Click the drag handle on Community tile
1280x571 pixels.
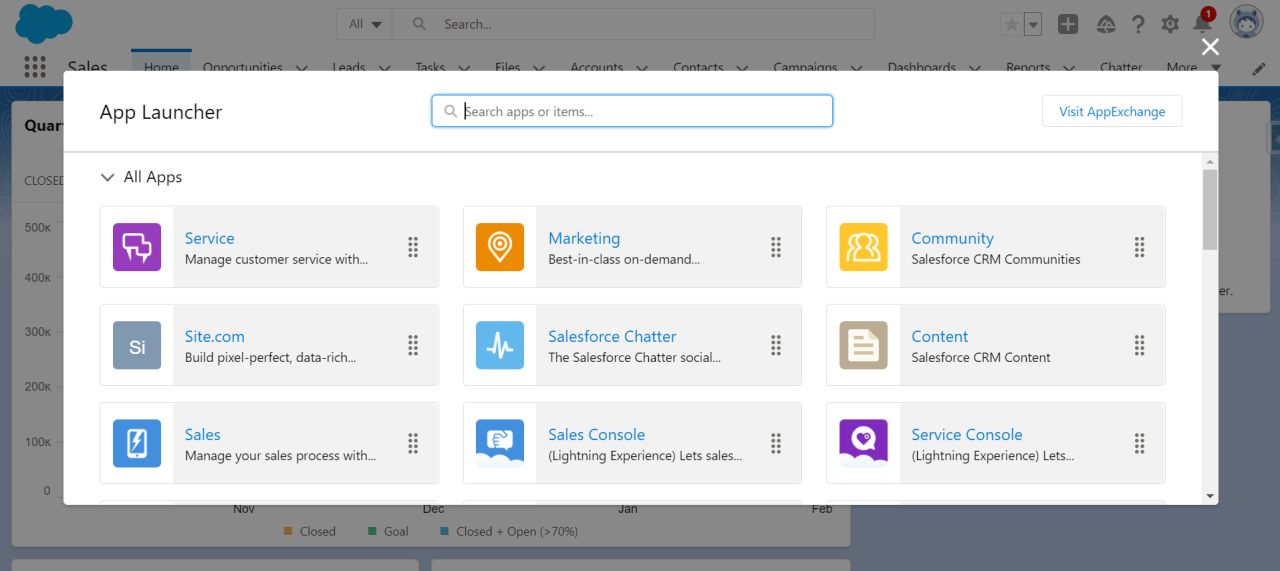[1139, 247]
